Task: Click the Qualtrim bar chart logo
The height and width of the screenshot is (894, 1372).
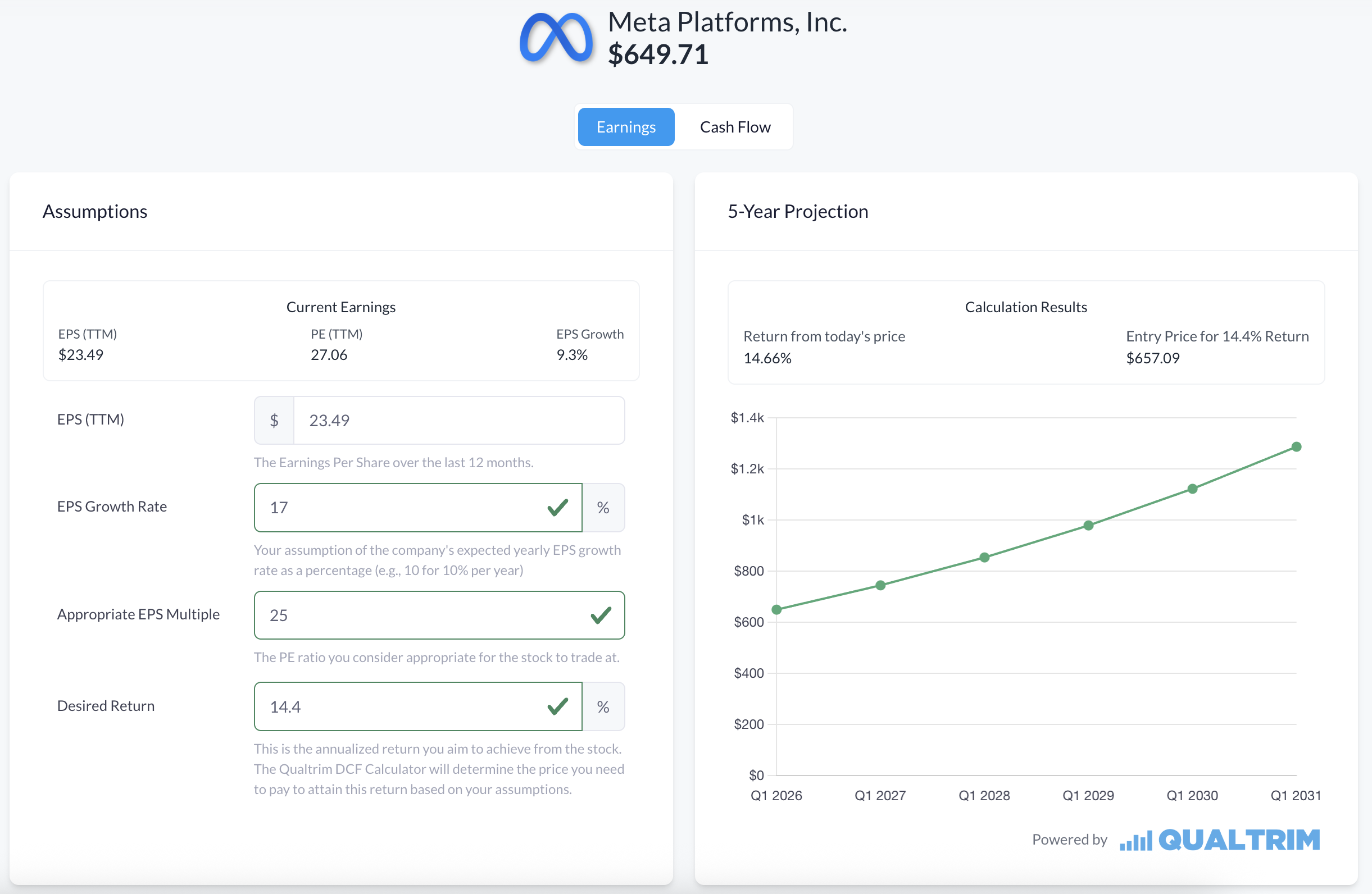Action: pos(1135,841)
